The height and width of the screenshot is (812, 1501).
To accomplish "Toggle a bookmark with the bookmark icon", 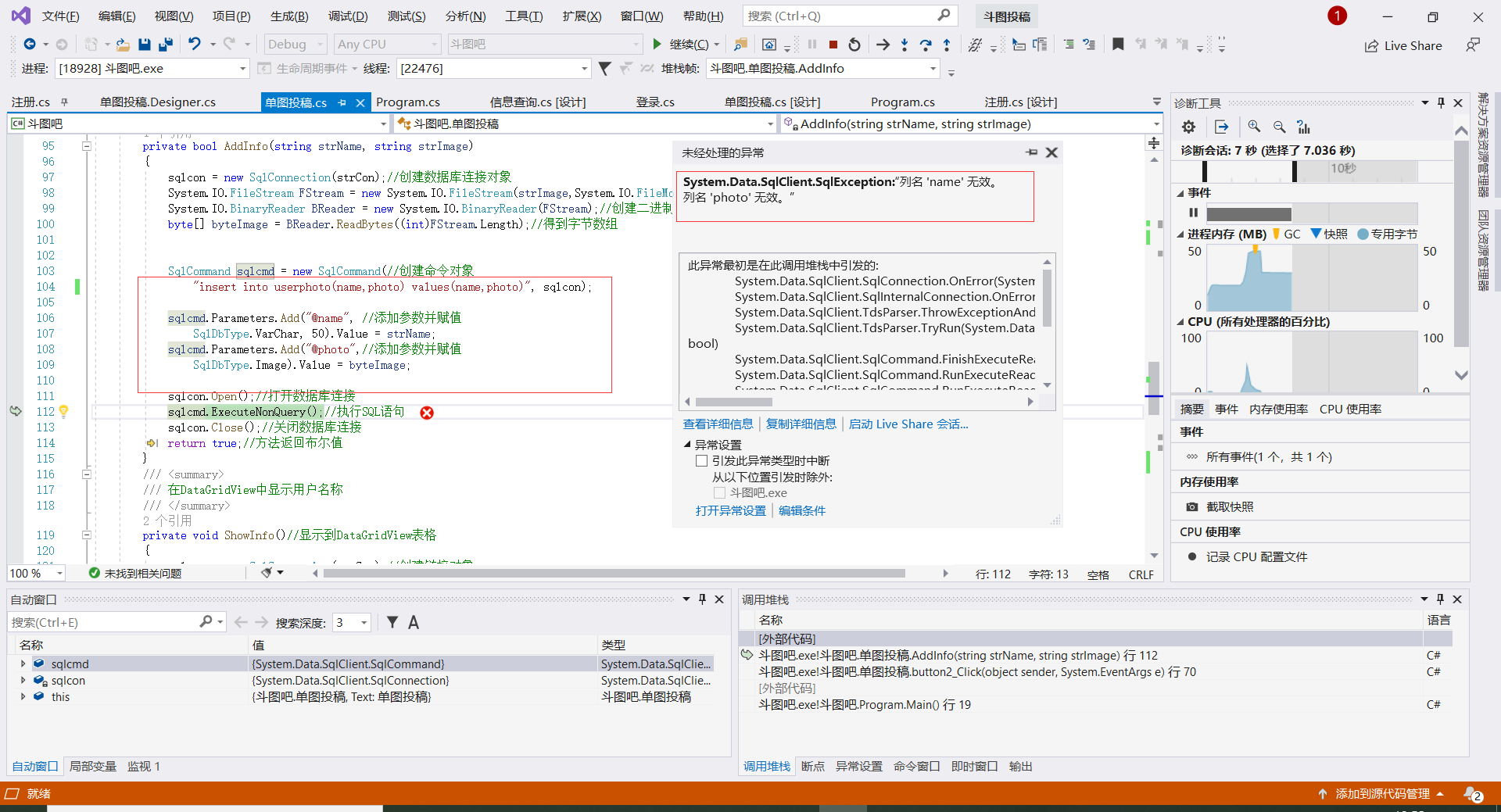I will (x=1118, y=45).
